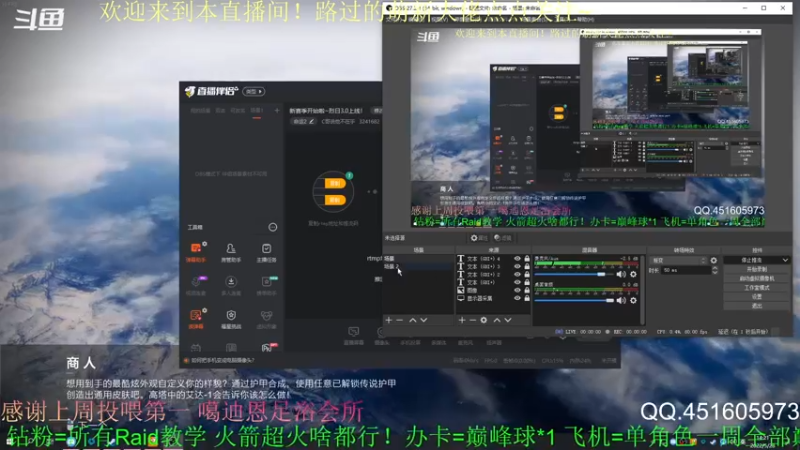Increase transition duration with up stepper arrow

714,268
